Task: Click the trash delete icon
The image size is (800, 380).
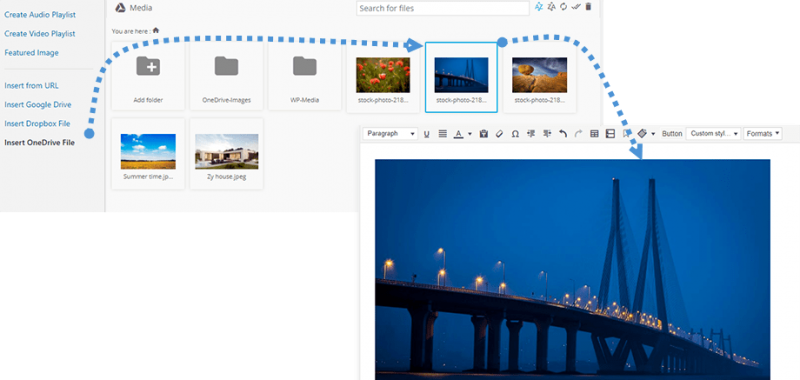Action: pyautogui.click(x=588, y=7)
